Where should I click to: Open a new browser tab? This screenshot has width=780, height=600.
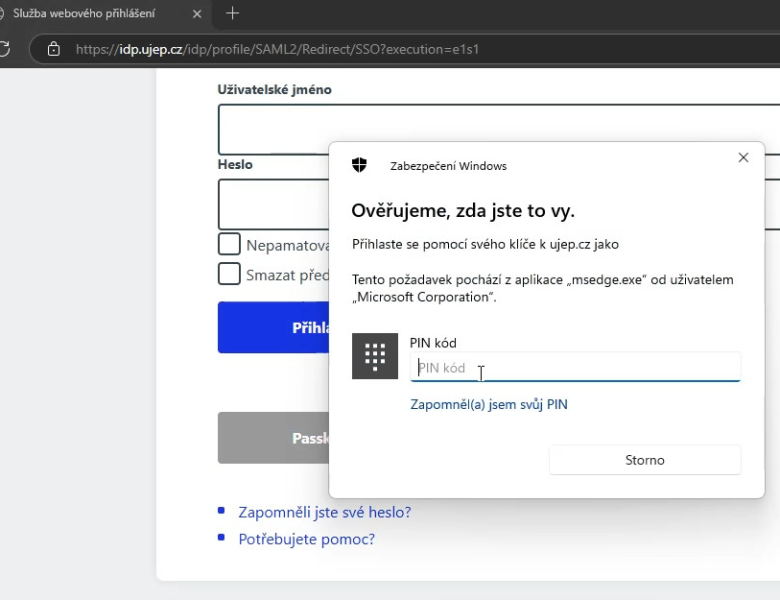click(x=233, y=14)
